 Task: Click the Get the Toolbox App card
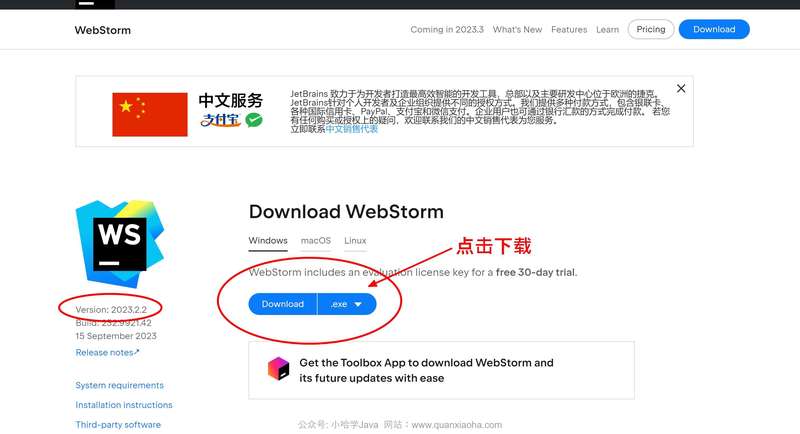point(441,370)
